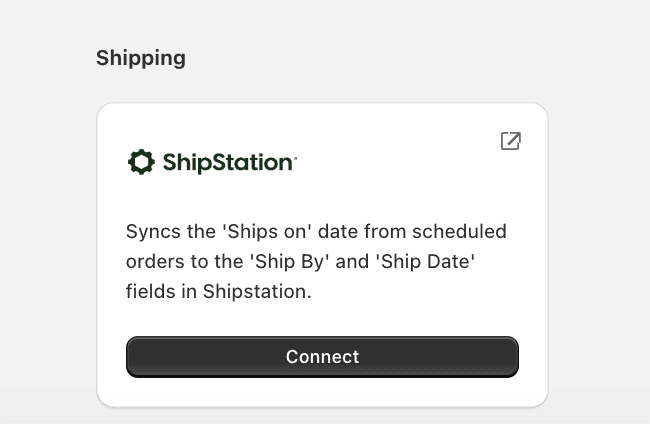Click the Shipping section heading

[x=141, y=58]
